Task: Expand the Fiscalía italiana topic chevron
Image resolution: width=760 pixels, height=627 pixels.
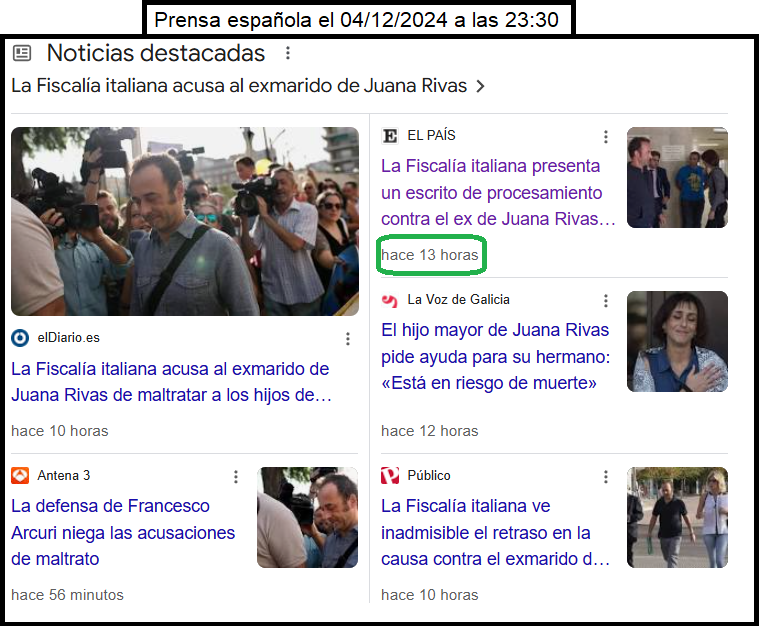Action: [480, 86]
